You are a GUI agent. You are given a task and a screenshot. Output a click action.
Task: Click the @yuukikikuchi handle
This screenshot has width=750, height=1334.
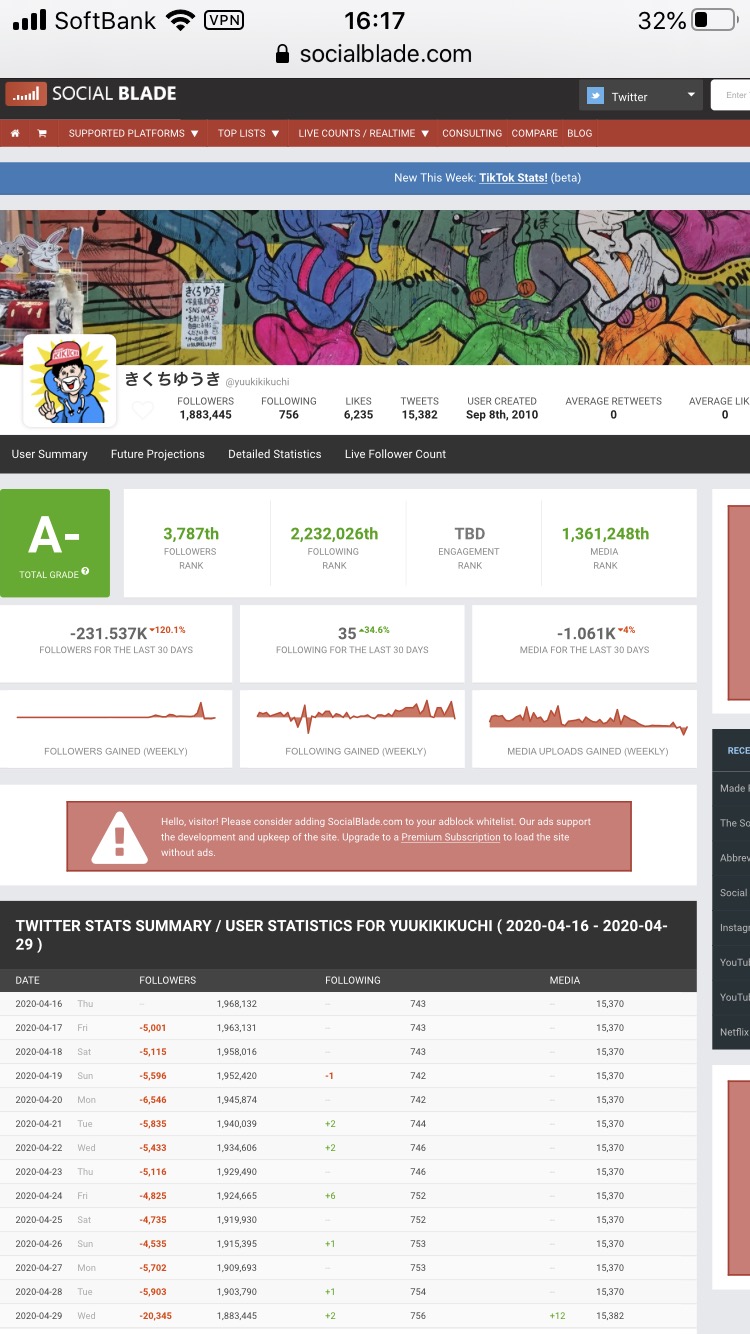point(258,382)
